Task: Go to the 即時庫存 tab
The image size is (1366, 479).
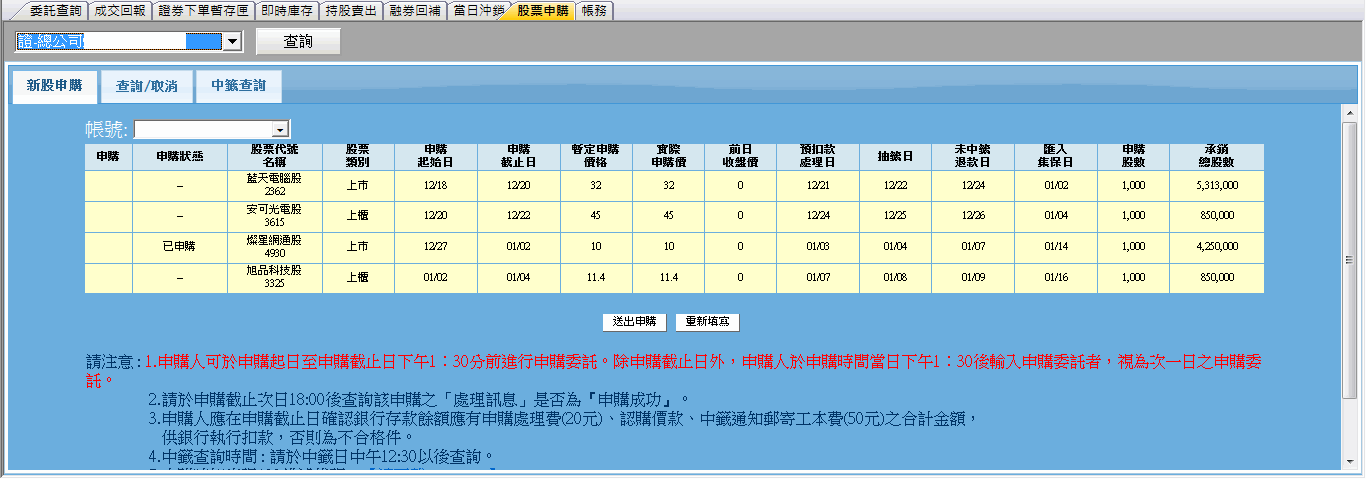Action: coord(286,11)
